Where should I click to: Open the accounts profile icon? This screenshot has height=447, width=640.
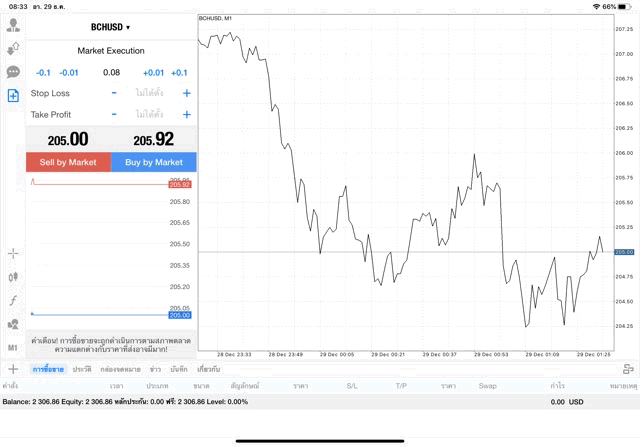click(13, 25)
